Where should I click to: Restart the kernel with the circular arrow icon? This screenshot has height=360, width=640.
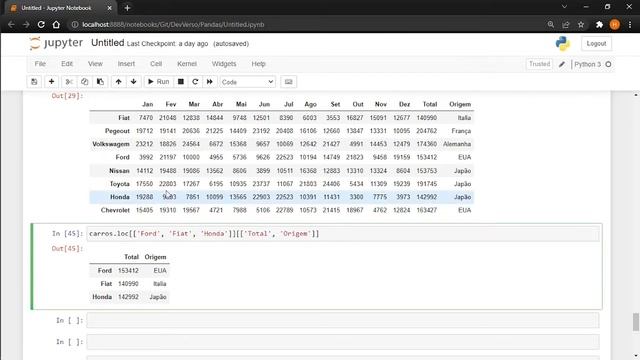click(x=195, y=82)
